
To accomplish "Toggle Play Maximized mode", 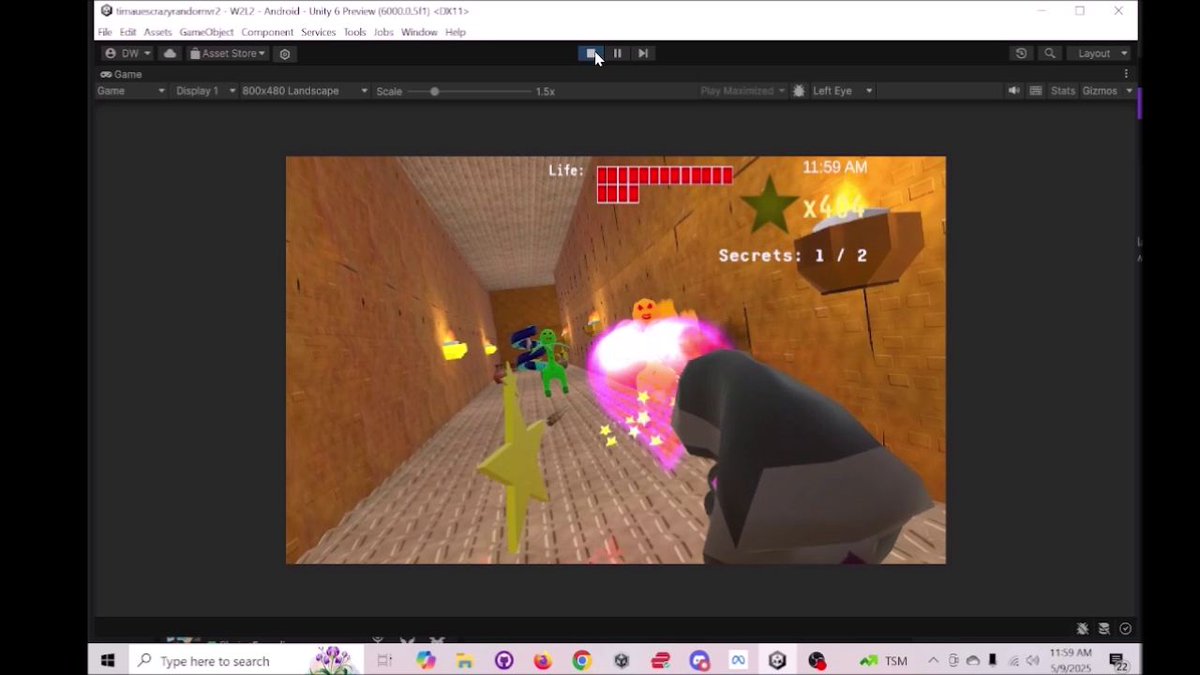I will [741, 90].
